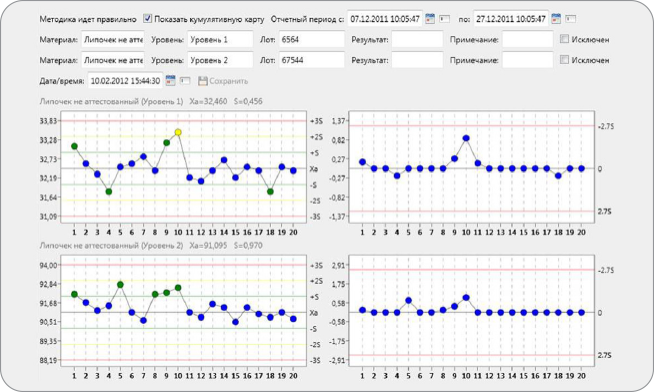Focus Примечание field for Уровень 2 row
The width and height of the screenshot is (654, 392).
click(528, 60)
